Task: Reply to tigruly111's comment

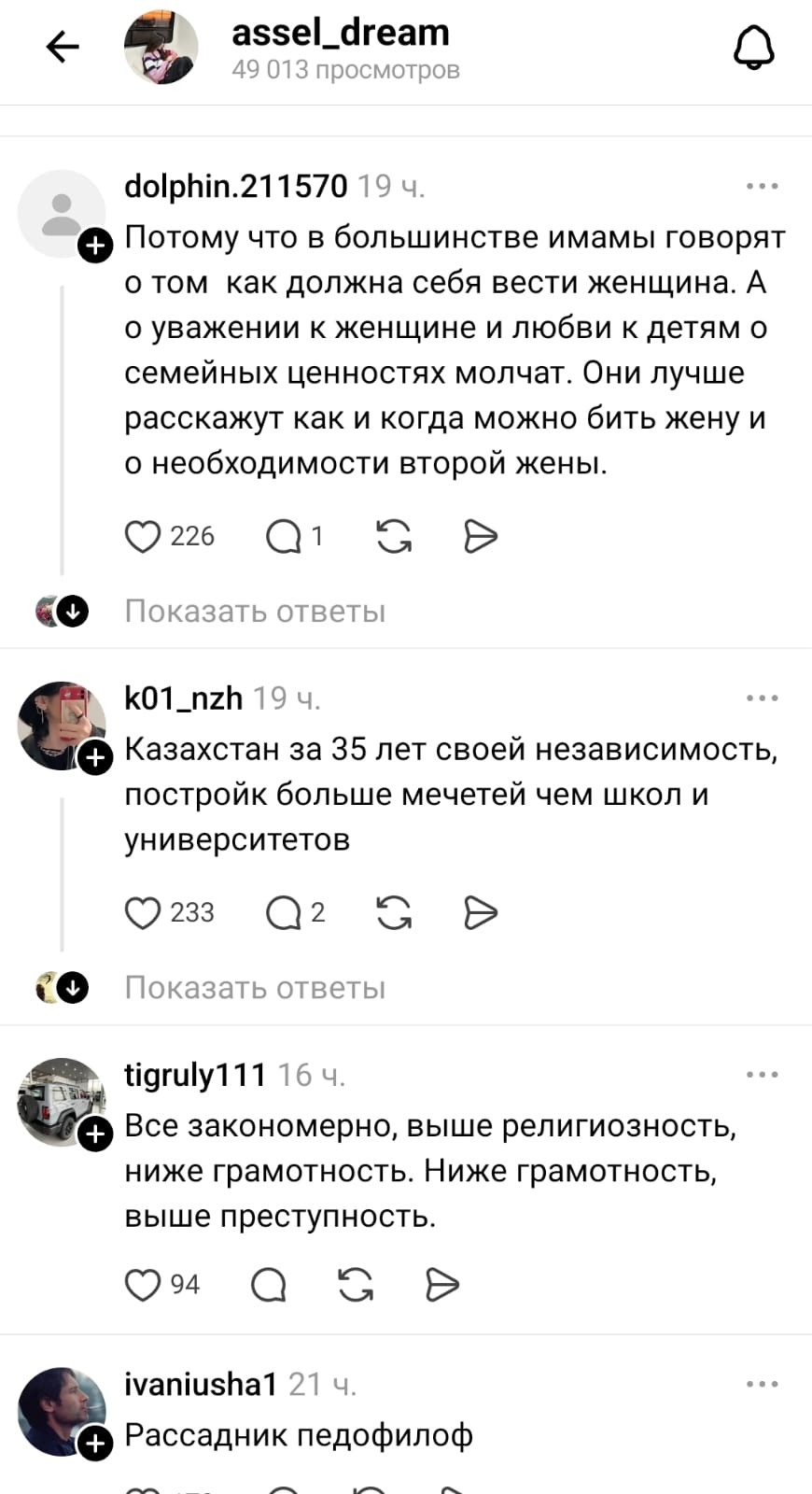Action: 269,1286
